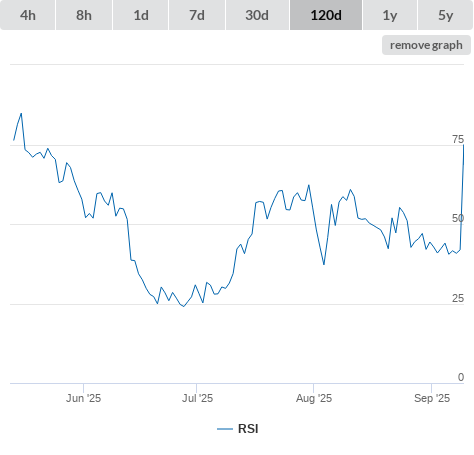Select the 8h time range
Screen dimensions: 474x455
[84, 15]
